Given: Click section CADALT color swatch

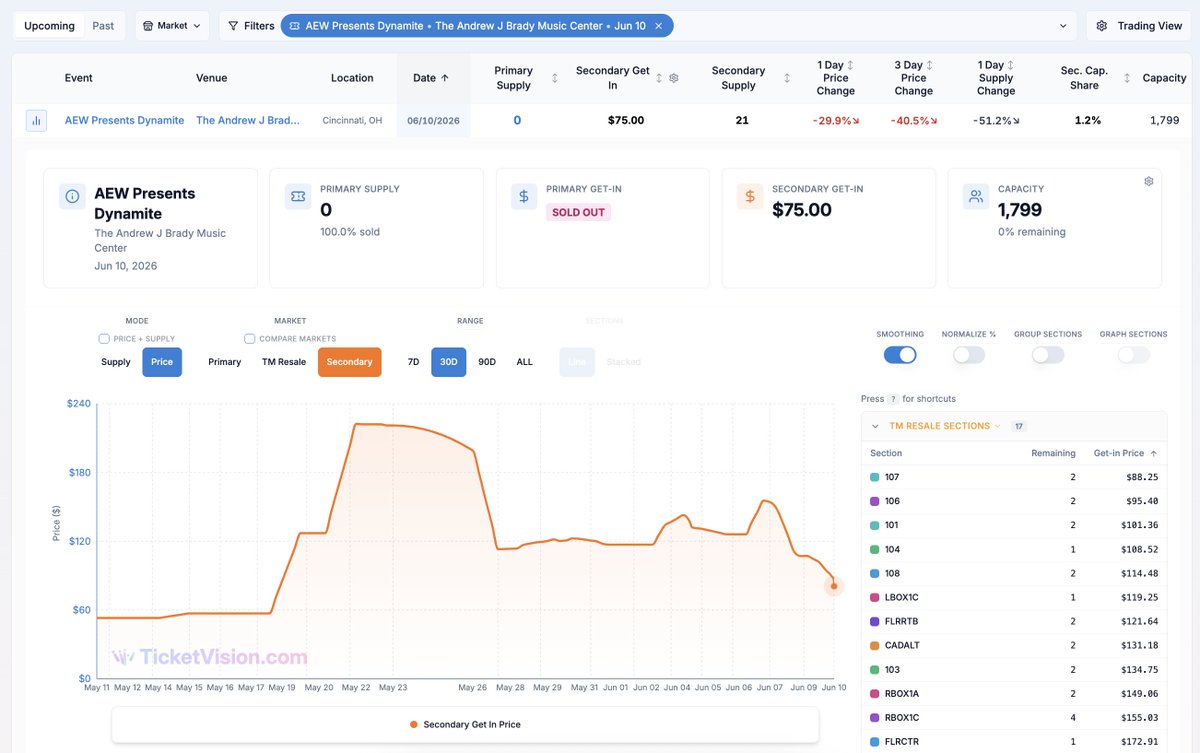Looking at the screenshot, I should (875, 645).
